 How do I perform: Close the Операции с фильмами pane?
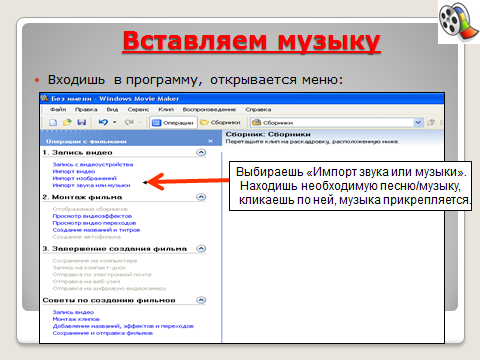pos(210,141)
